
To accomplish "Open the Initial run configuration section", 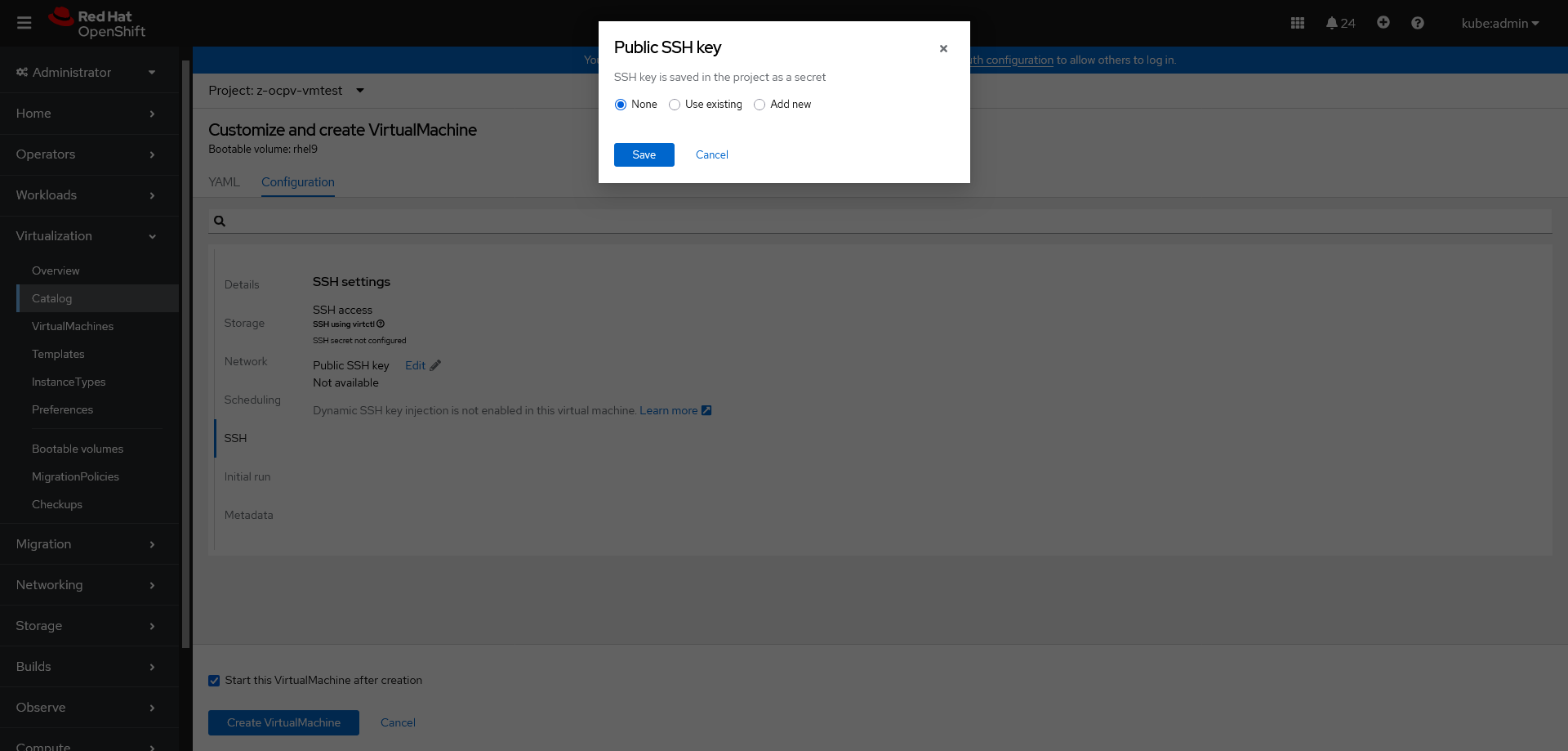I will (x=247, y=477).
